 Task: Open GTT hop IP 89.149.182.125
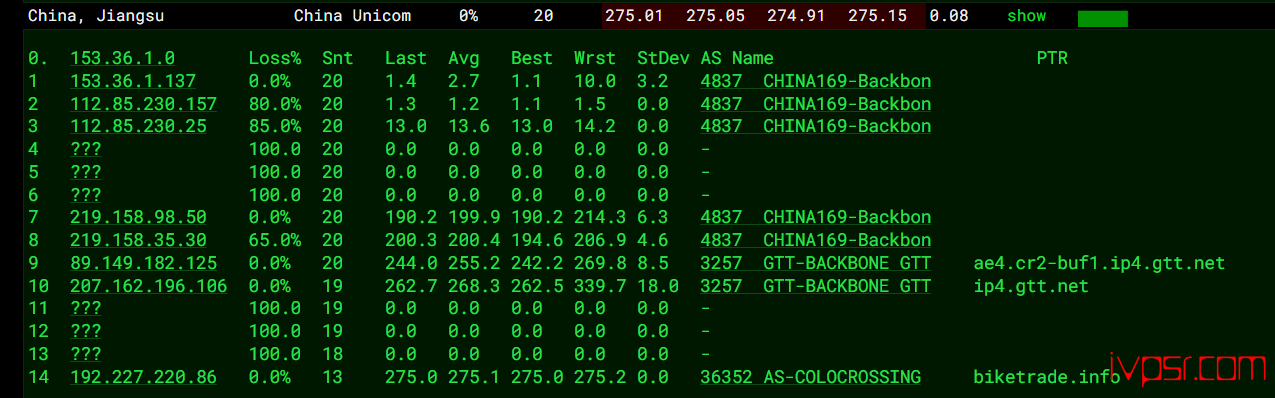coord(143,263)
